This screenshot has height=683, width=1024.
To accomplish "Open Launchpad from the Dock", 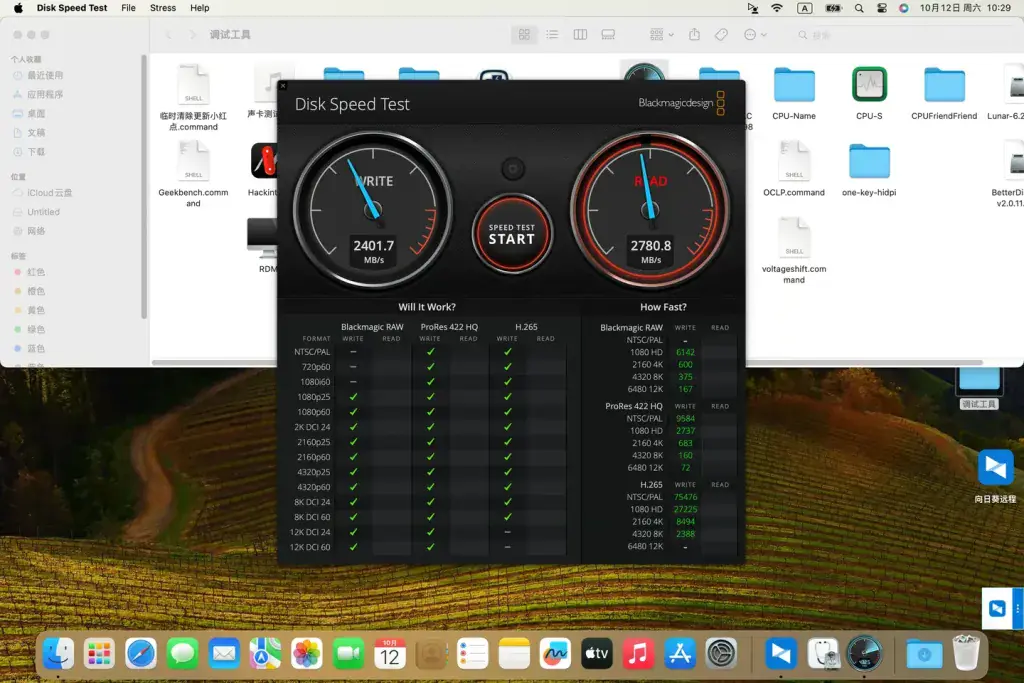I will tap(99, 654).
